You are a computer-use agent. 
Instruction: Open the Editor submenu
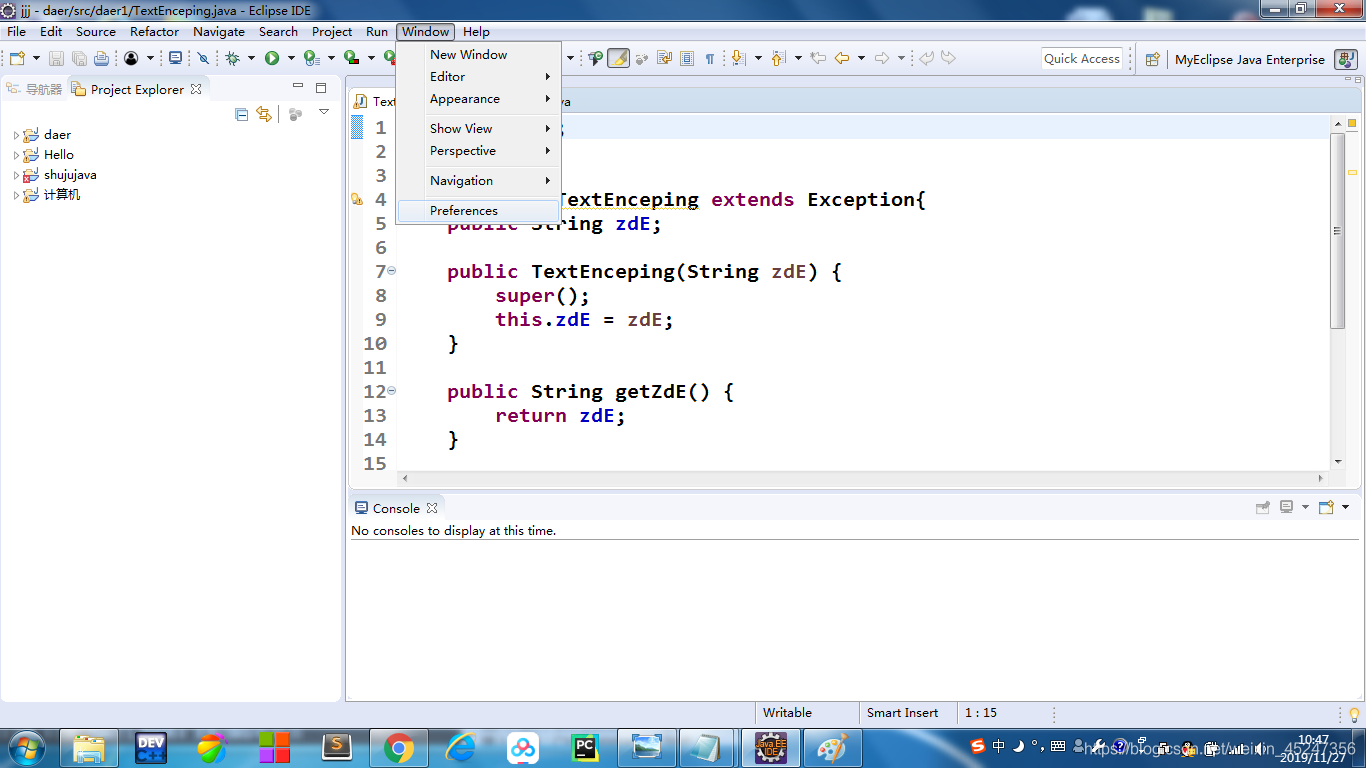(x=478, y=77)
